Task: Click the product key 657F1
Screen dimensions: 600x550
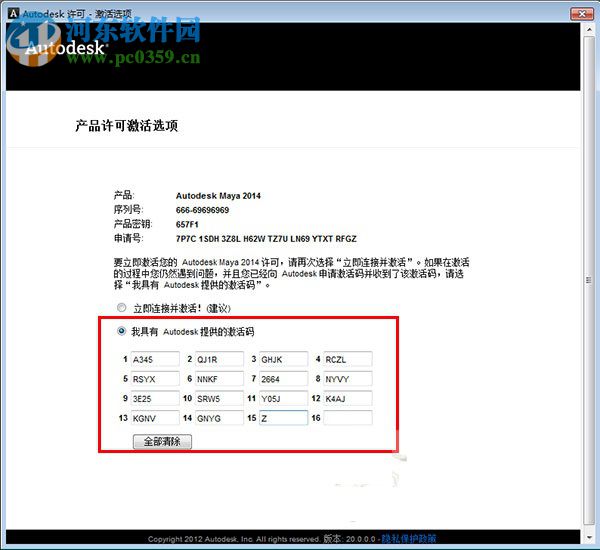Action: 187,225
